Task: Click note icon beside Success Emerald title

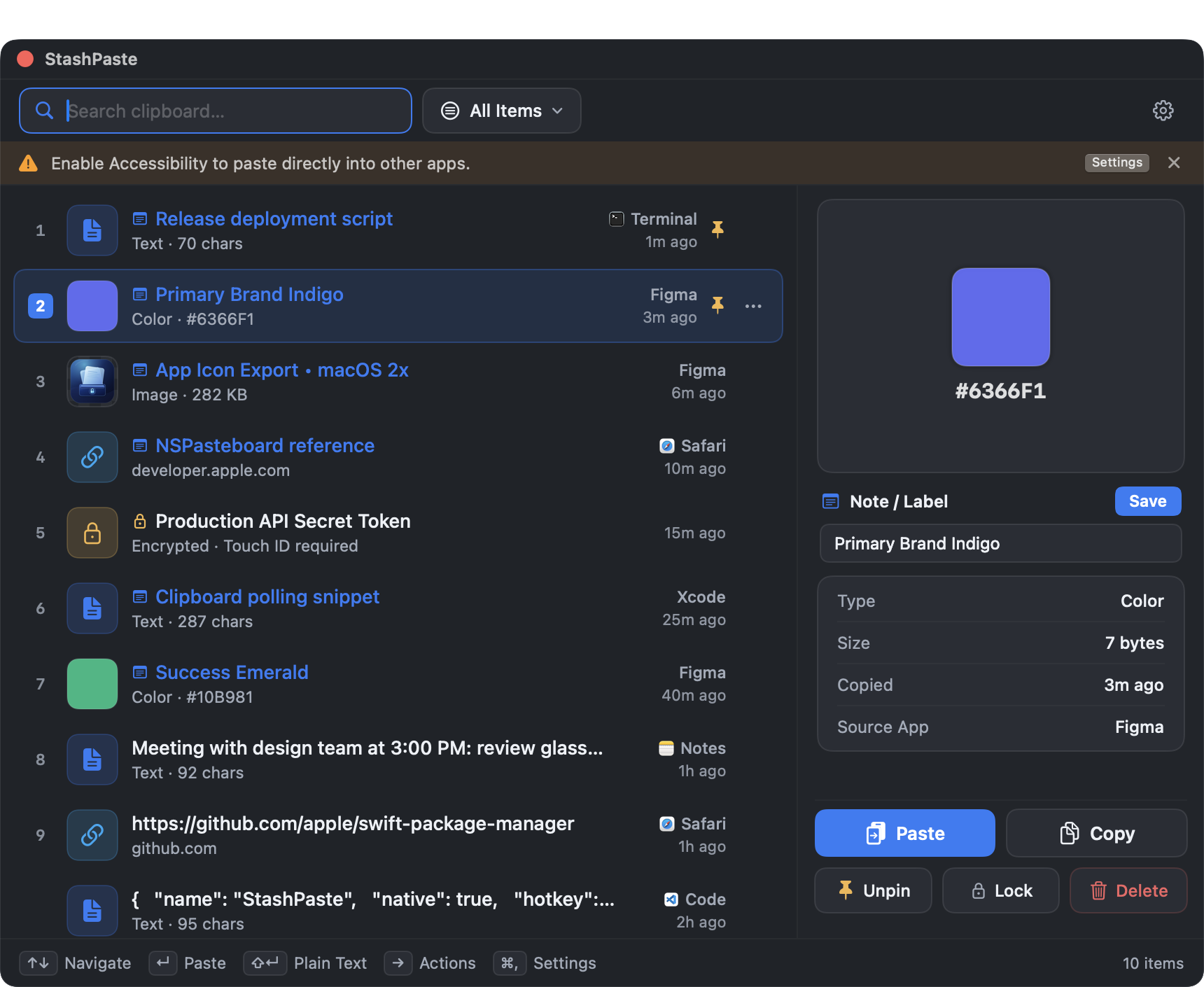Action: pyautogui.click(x=140, y=673)
